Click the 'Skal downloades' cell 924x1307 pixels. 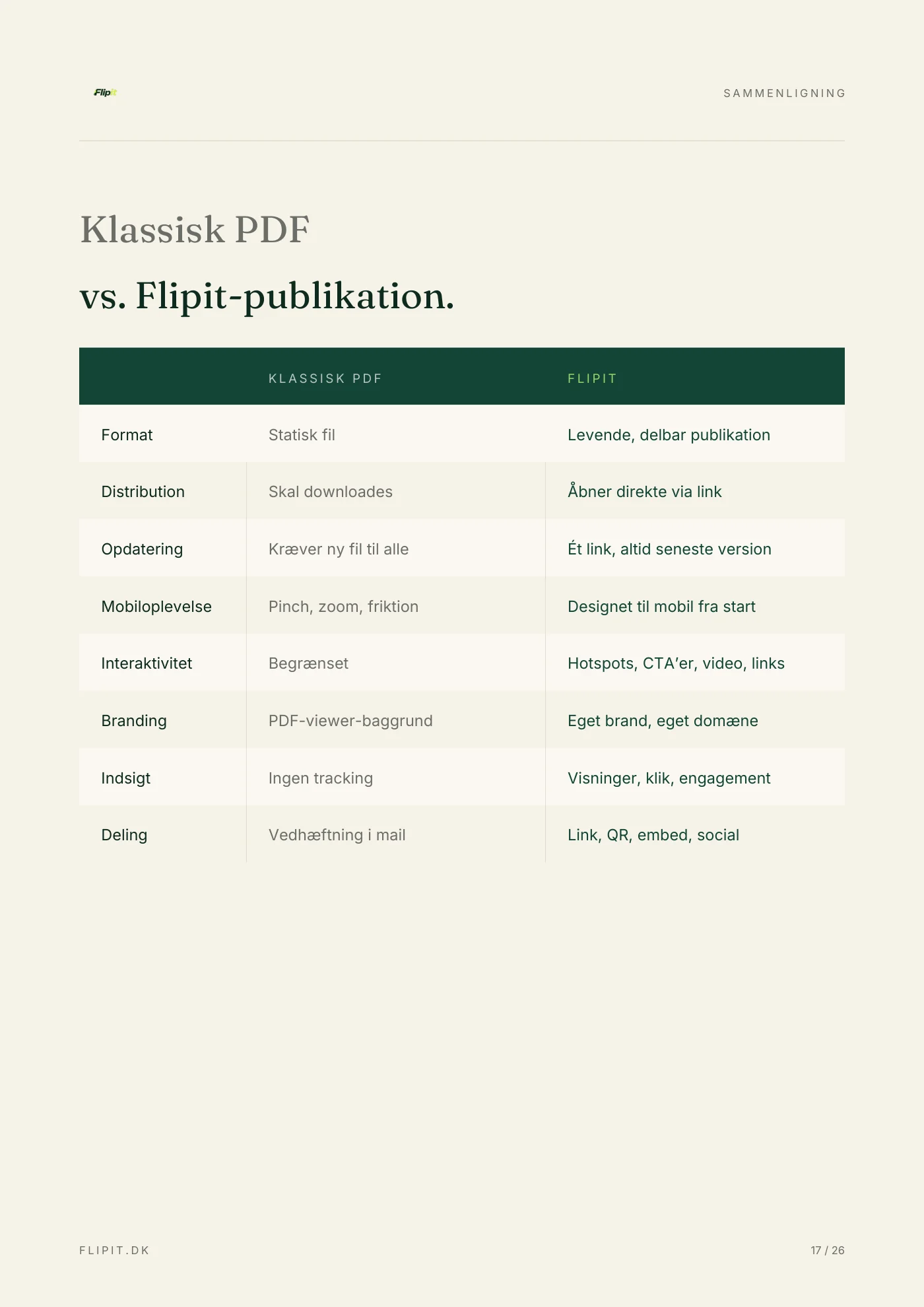330,492
